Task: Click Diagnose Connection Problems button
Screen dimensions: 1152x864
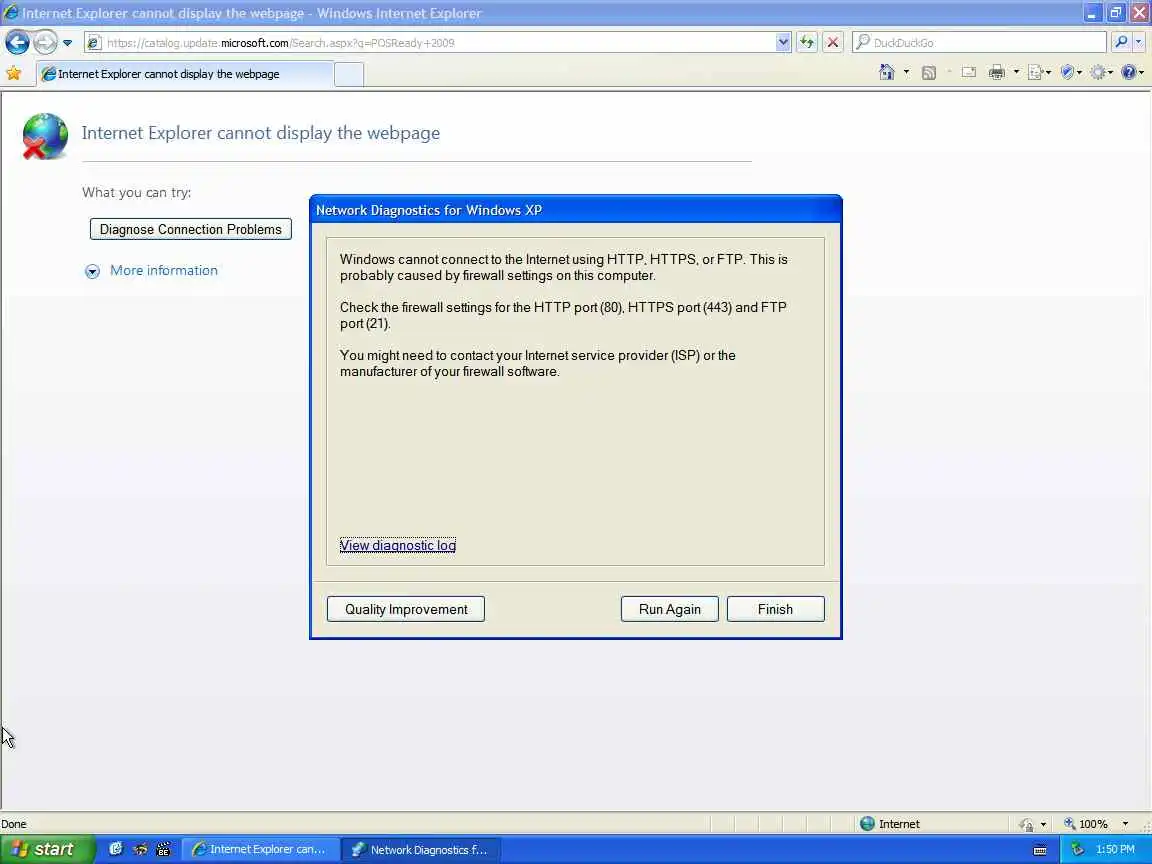Action: tap(190, 229)
